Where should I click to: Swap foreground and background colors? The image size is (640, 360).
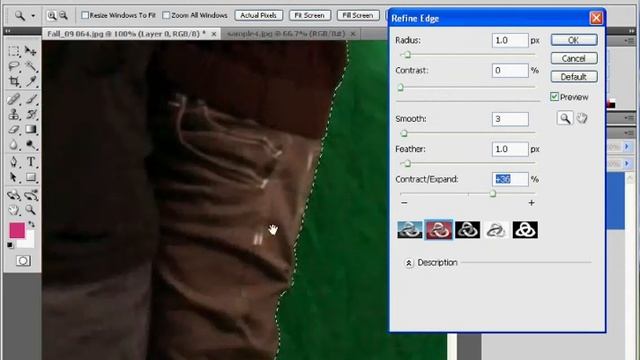click(x=31, y=224)
